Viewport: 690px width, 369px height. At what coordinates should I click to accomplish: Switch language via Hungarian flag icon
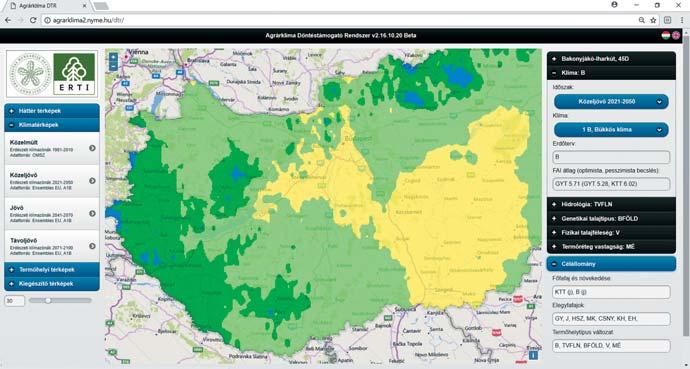point(666,36)
